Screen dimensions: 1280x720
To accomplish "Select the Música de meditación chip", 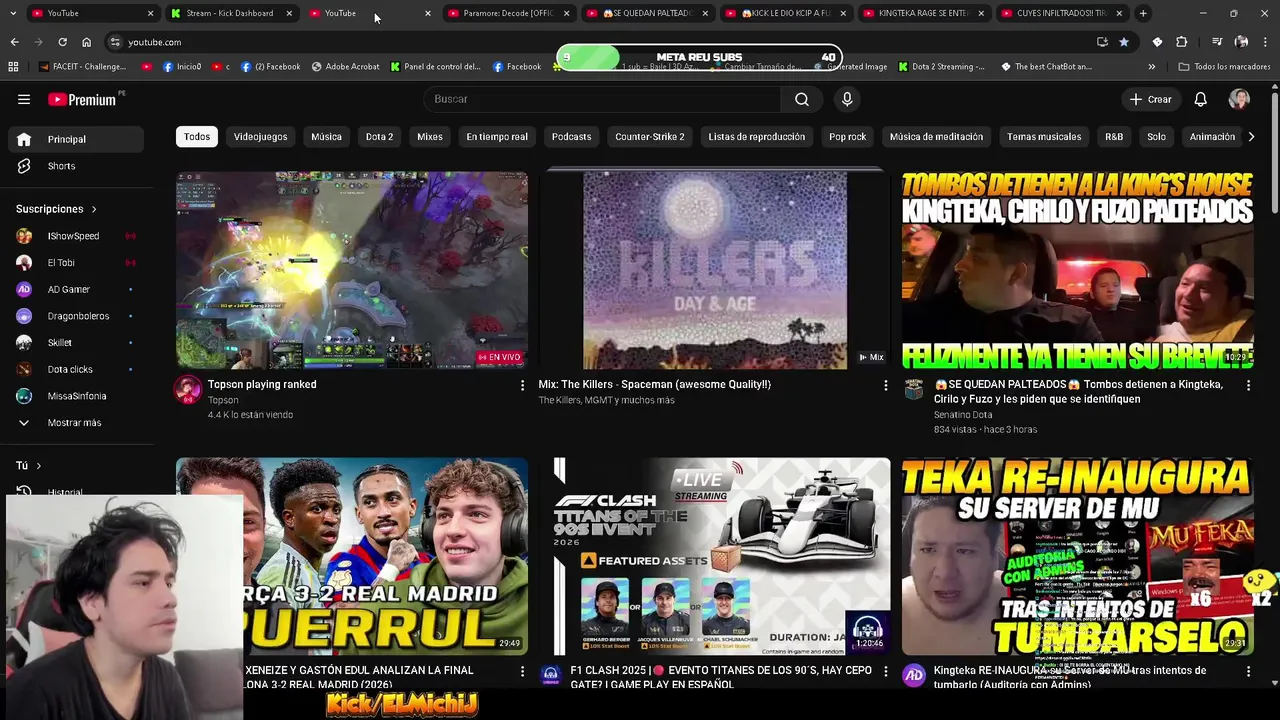I will [x=936, y=137].
